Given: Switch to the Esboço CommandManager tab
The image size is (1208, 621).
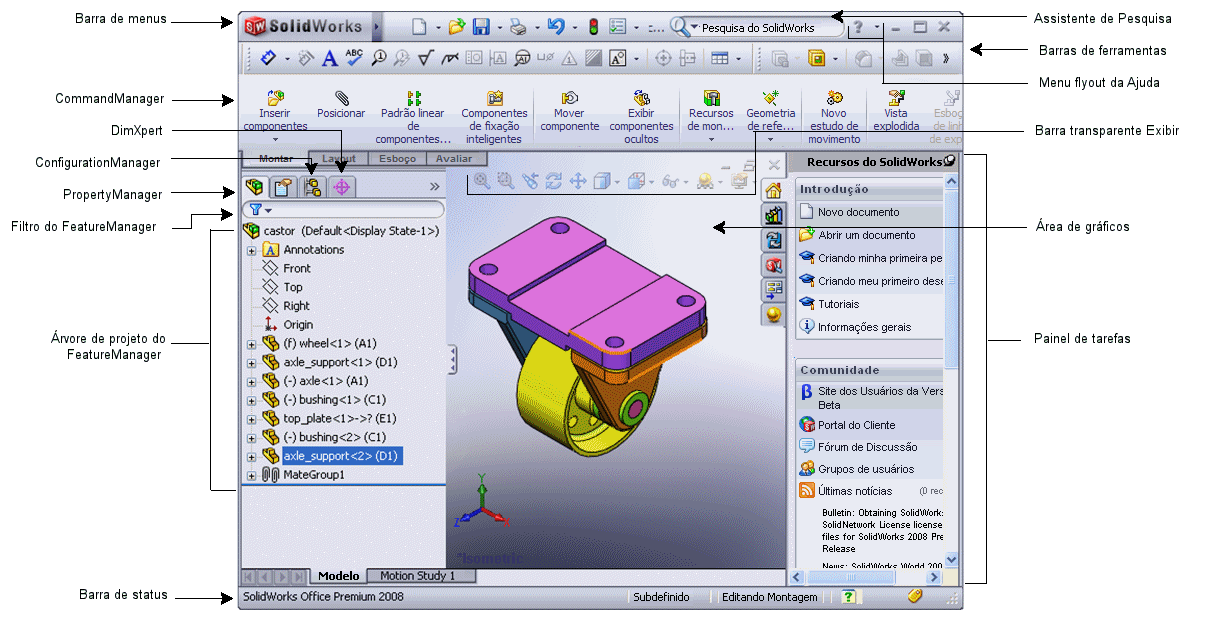Looking at the screenshot, I should [397, 159].
